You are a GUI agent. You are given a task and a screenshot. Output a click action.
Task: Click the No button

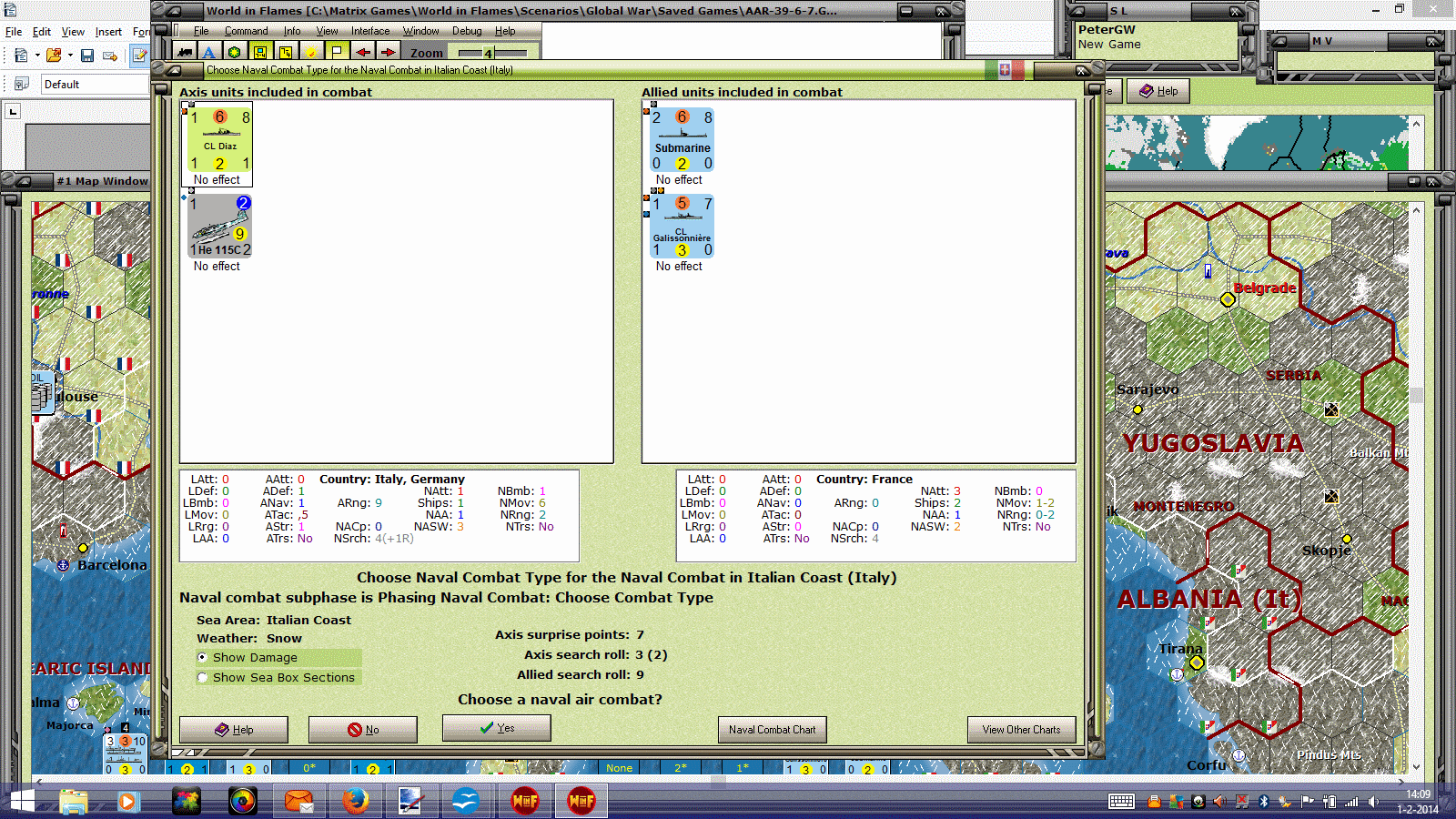(x=363, y=730)
